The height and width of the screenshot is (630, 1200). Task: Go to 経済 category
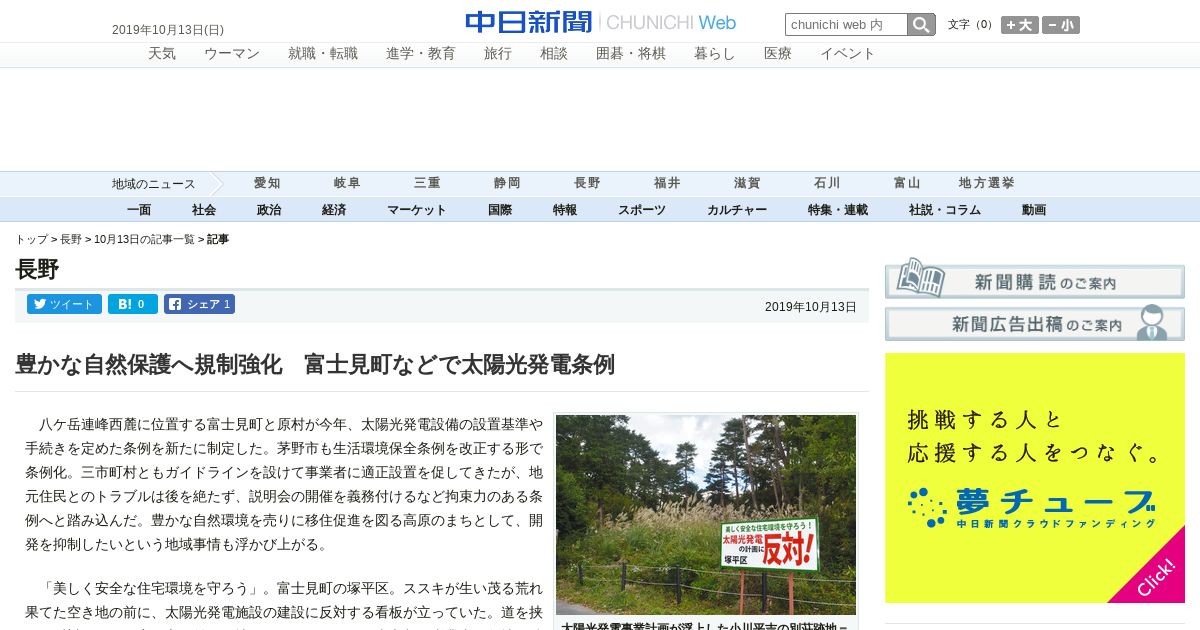[334, 210]
